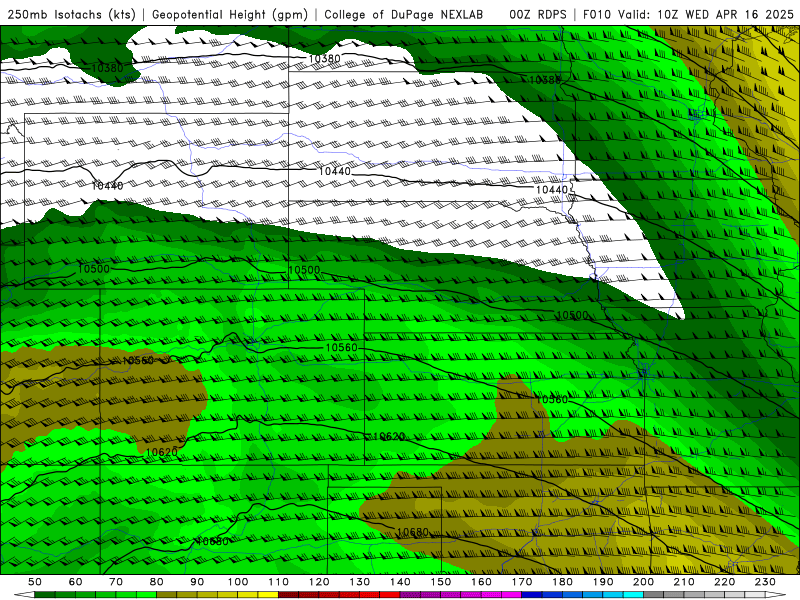Click the 160 label on the color scale
The image size is (800, 600).
[481, 582]
